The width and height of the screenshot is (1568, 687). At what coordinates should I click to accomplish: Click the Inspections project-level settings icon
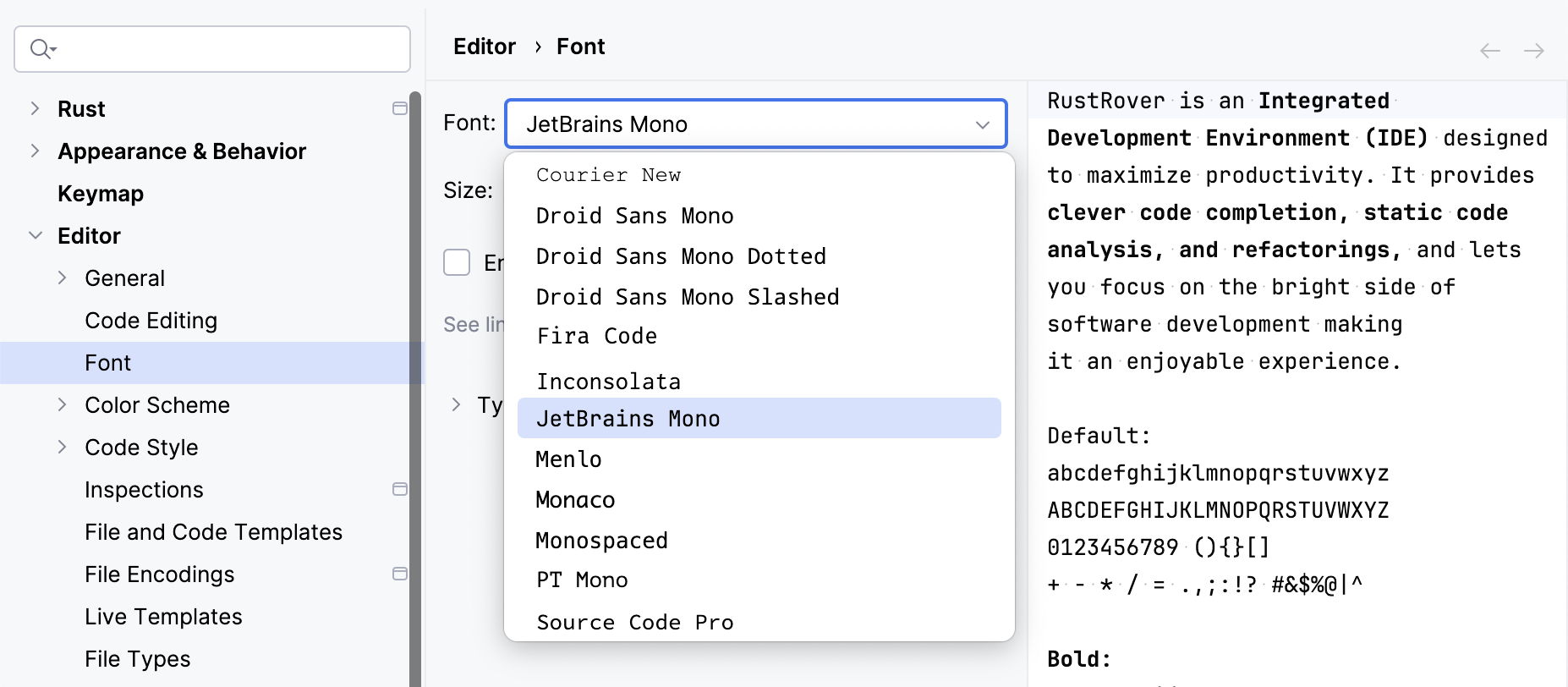pos(400,489)
